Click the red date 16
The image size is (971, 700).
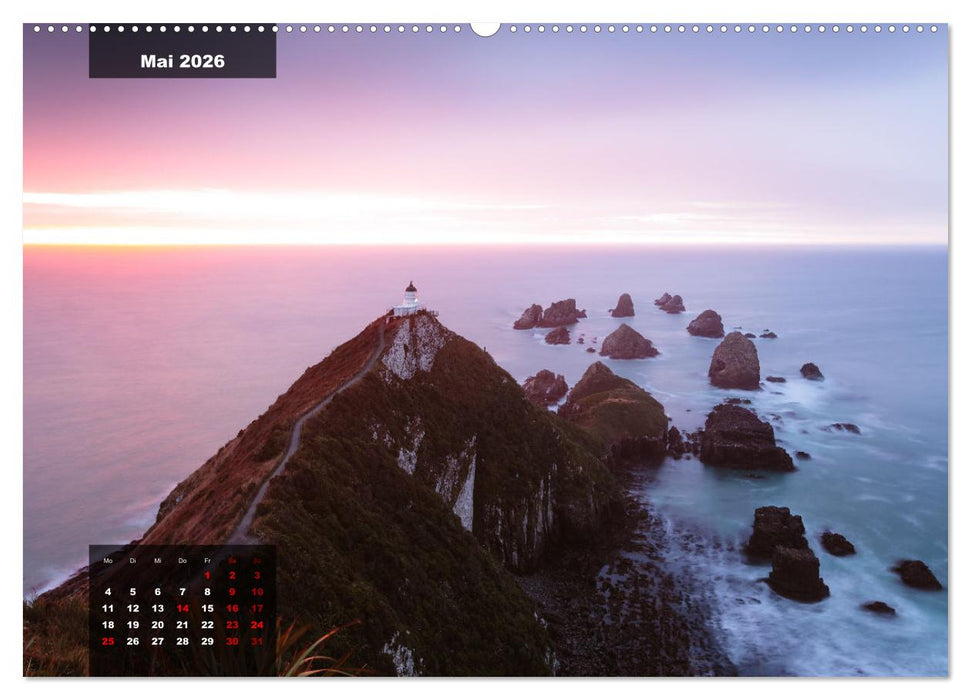pyautogui.click(x=232, y=608)
